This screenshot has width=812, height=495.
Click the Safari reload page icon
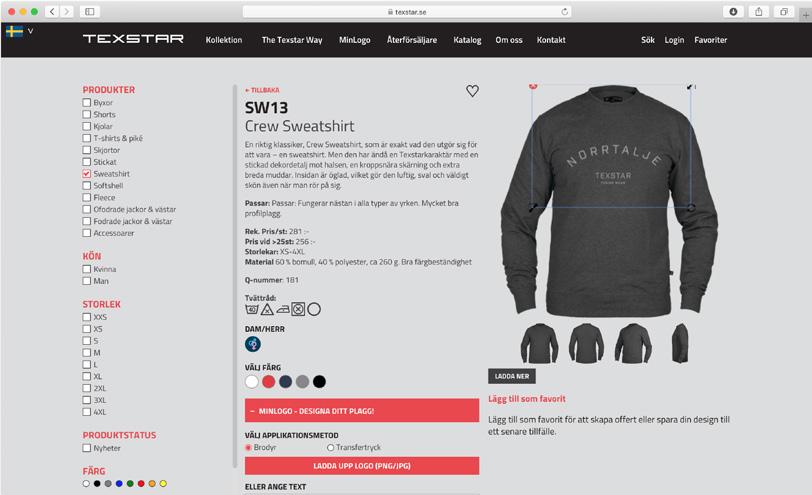(564, 11)
